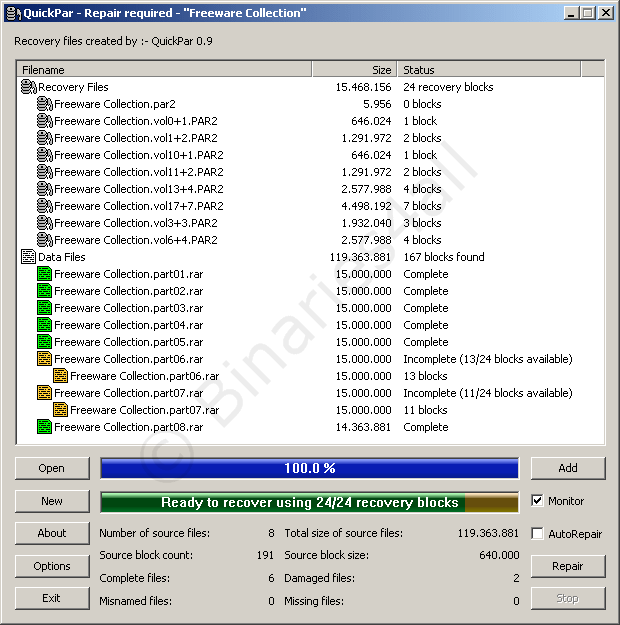This screenshot has height=625, width=620.
Task: Click the New button
Action: coord(52,501)
